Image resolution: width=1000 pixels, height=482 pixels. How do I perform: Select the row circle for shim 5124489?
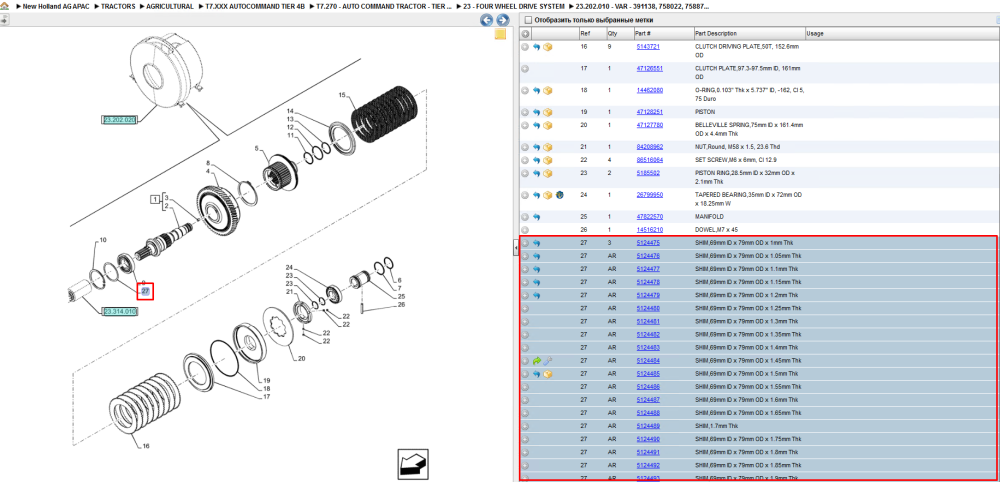point(526,427)
